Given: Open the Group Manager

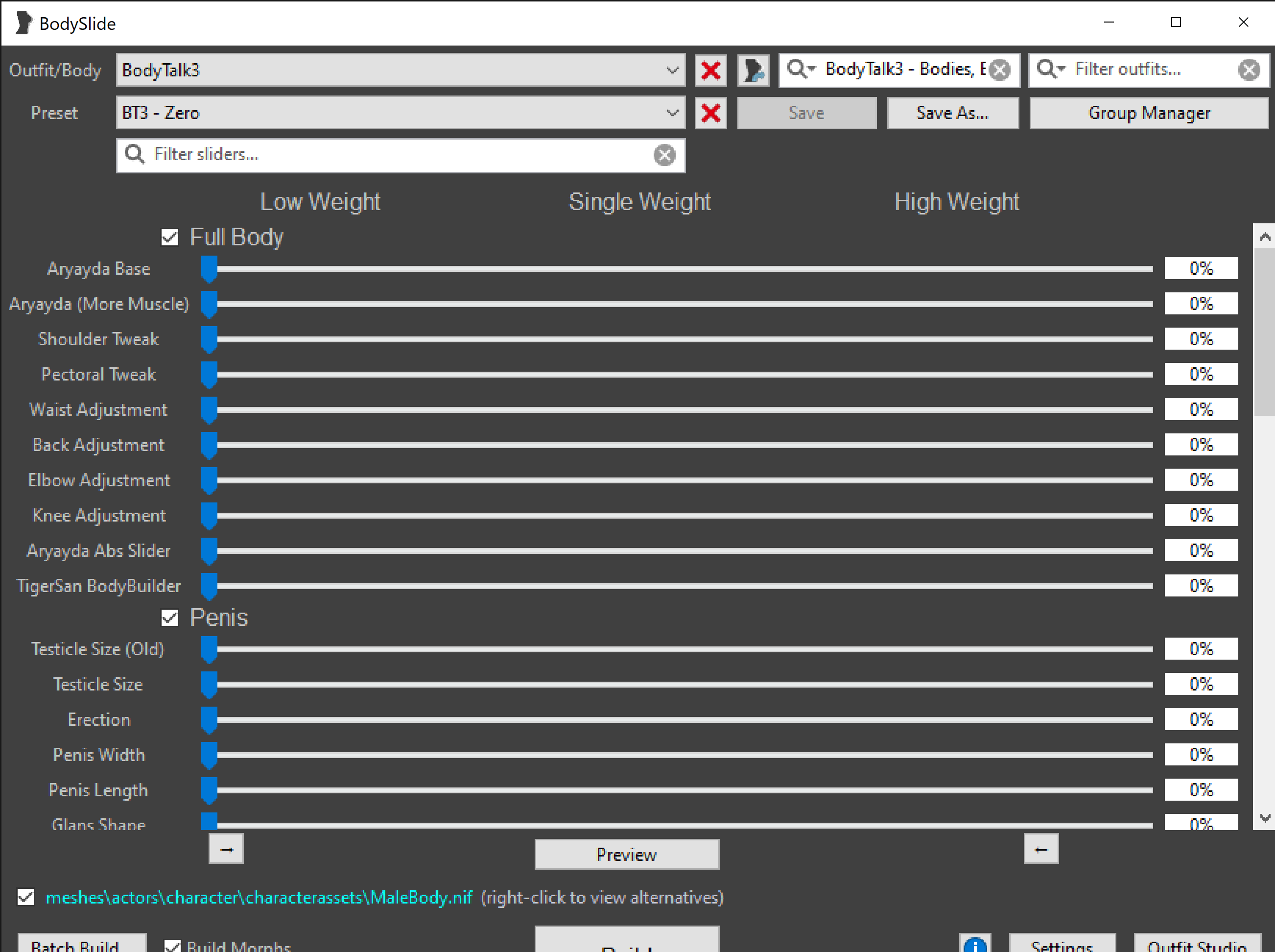Looking at the screenshot, I should tap(1148, 113).
